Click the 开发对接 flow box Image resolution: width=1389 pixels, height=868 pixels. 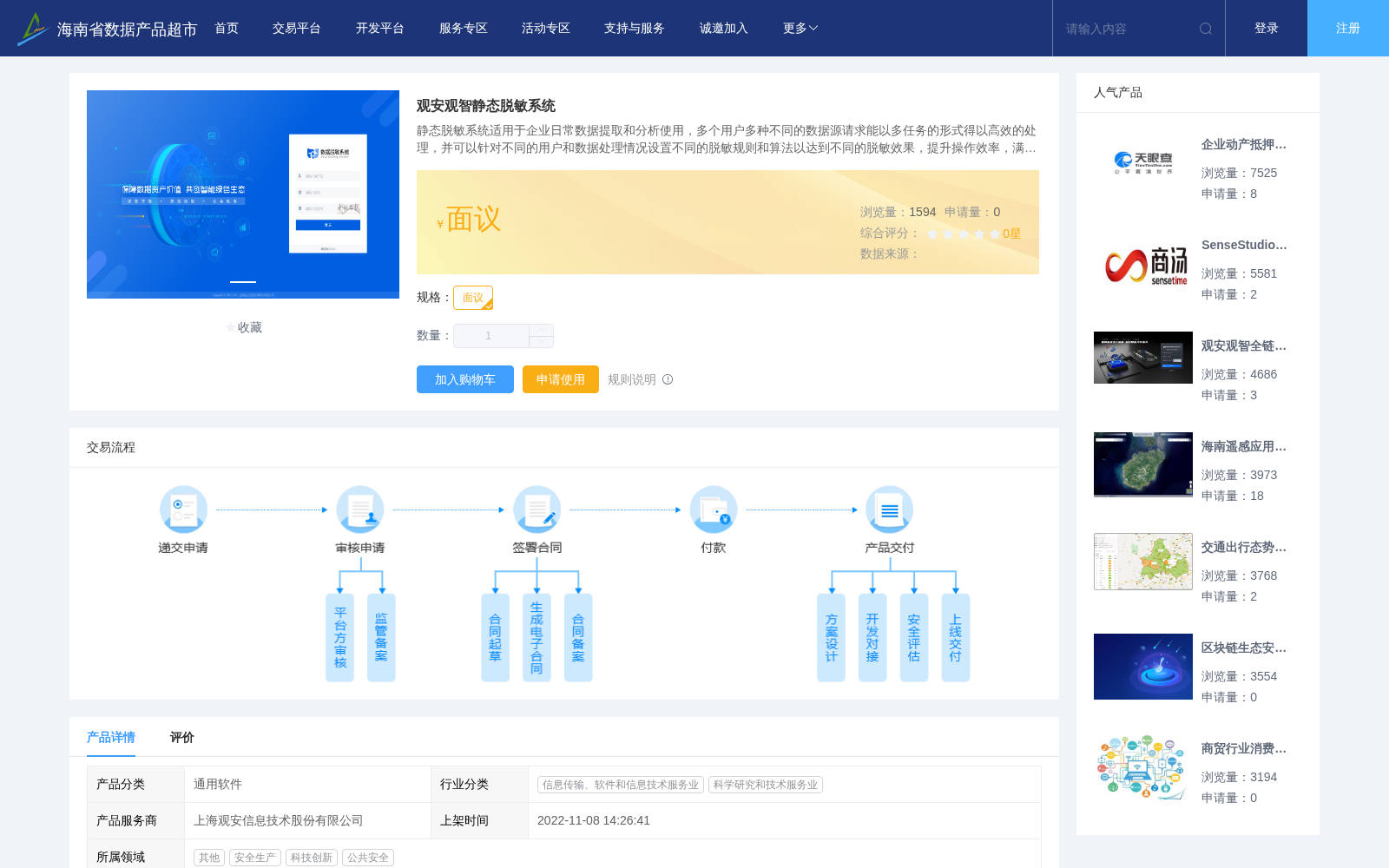coord(872,638)
